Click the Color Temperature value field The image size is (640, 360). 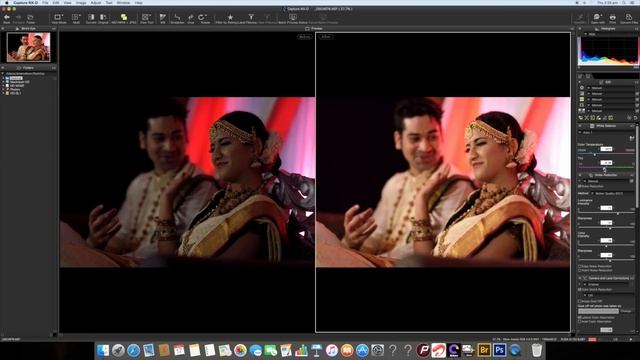tap(606, 149)
